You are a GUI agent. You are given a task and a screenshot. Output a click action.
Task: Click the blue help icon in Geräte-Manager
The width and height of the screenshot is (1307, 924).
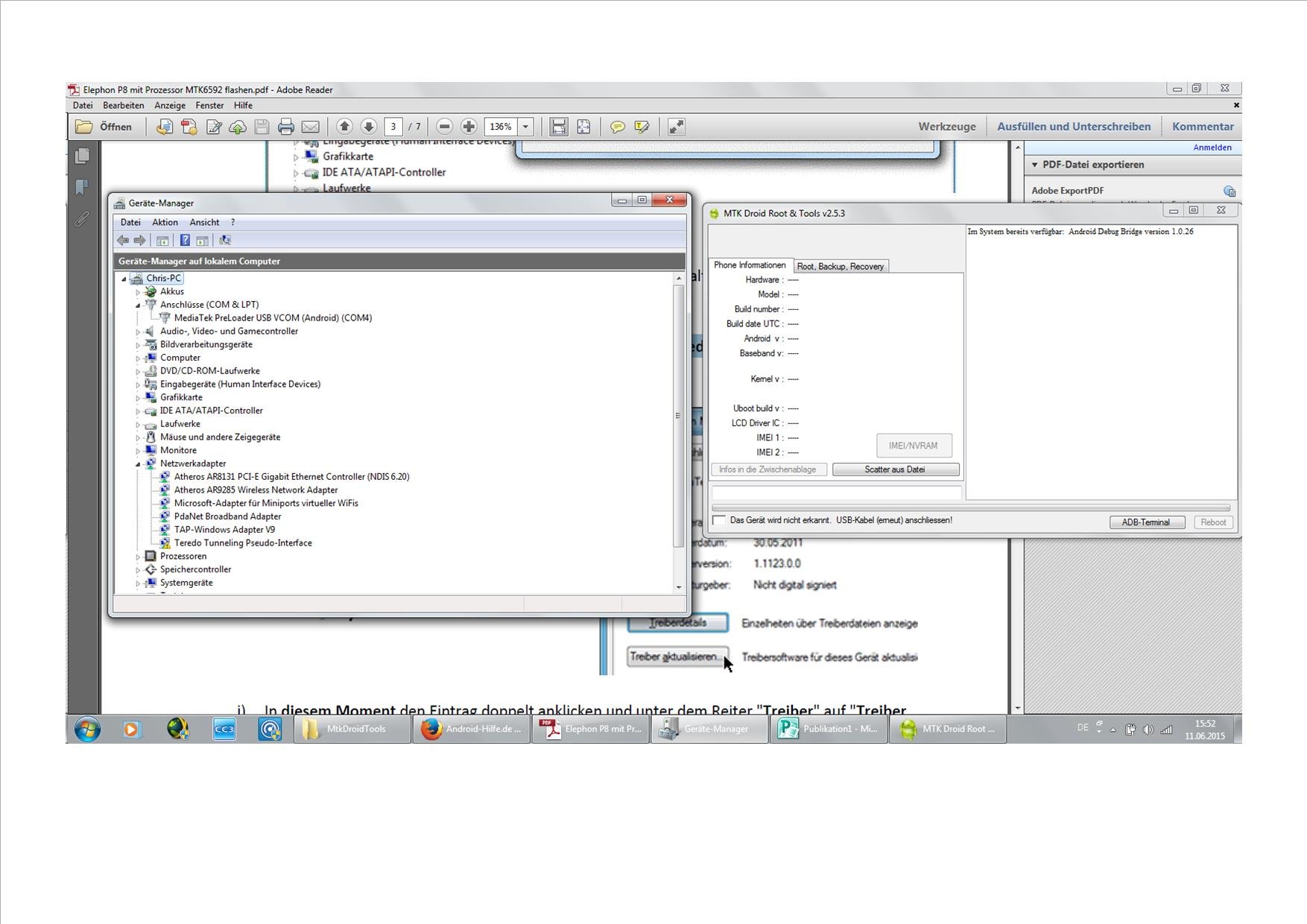[x=185, y=240]
